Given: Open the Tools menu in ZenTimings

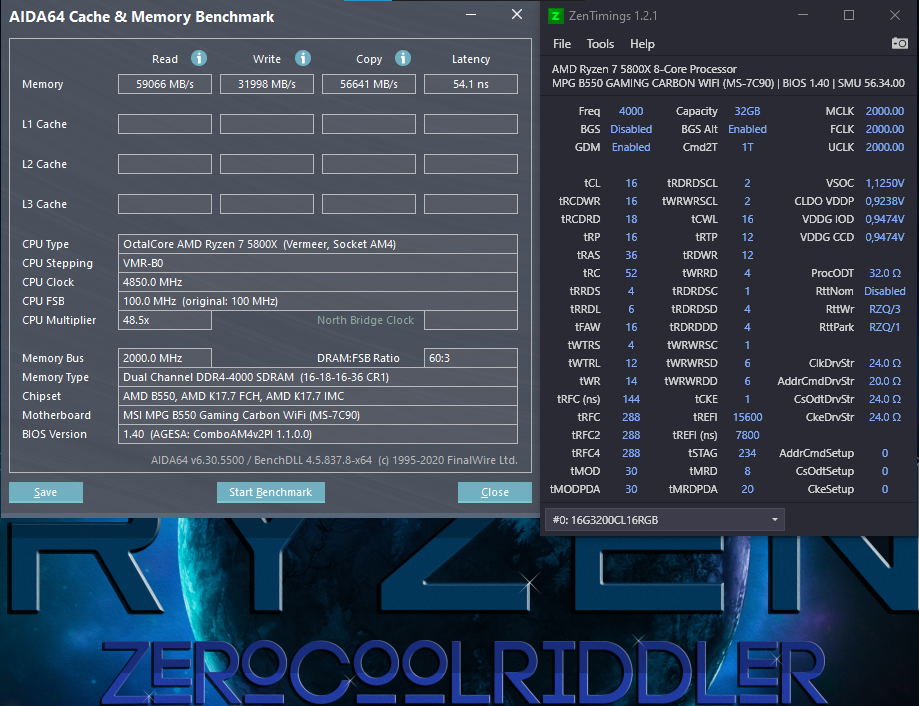Looking at the screenshot, I should [x=600, y=44].
